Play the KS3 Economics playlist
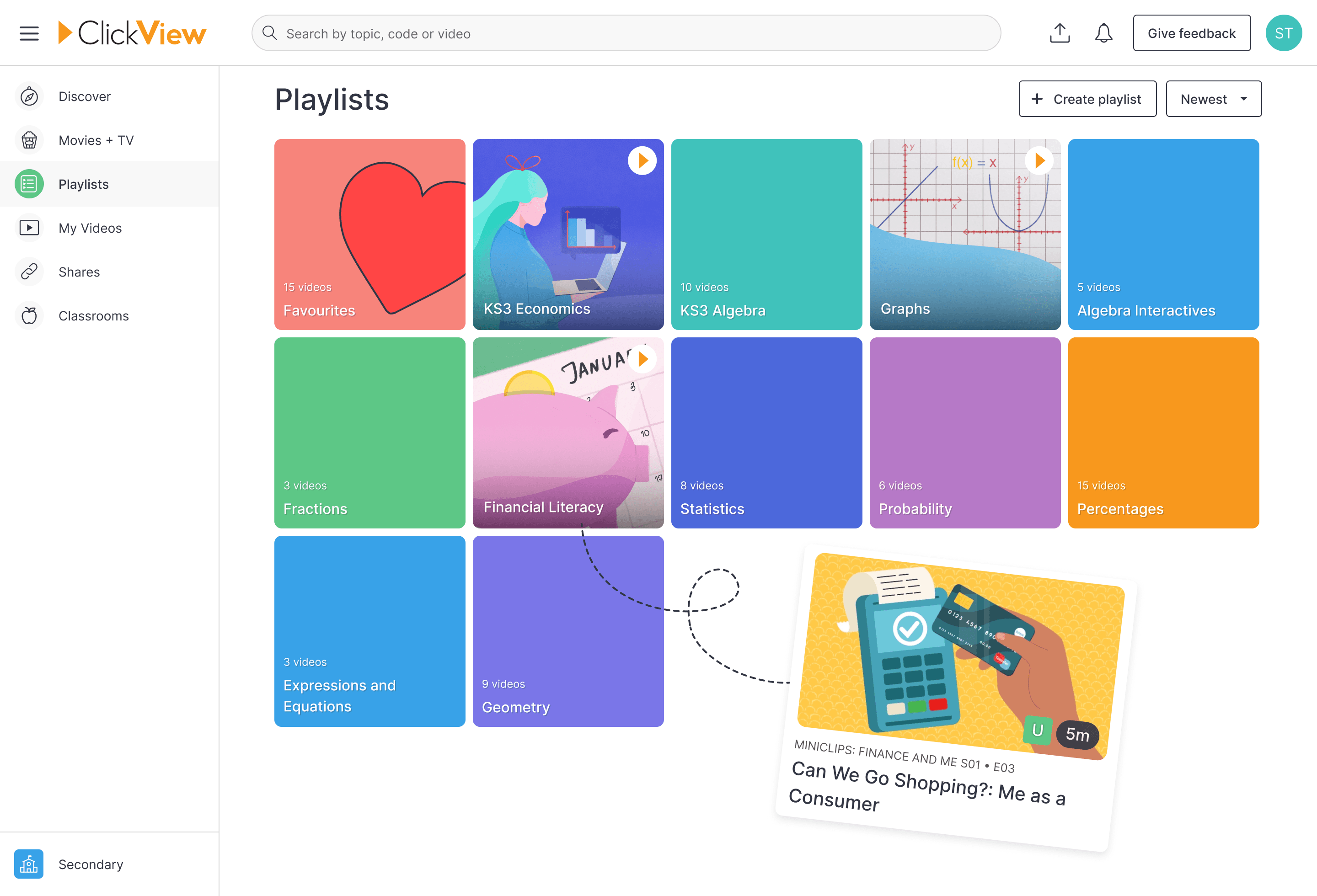 coord(642,160)
